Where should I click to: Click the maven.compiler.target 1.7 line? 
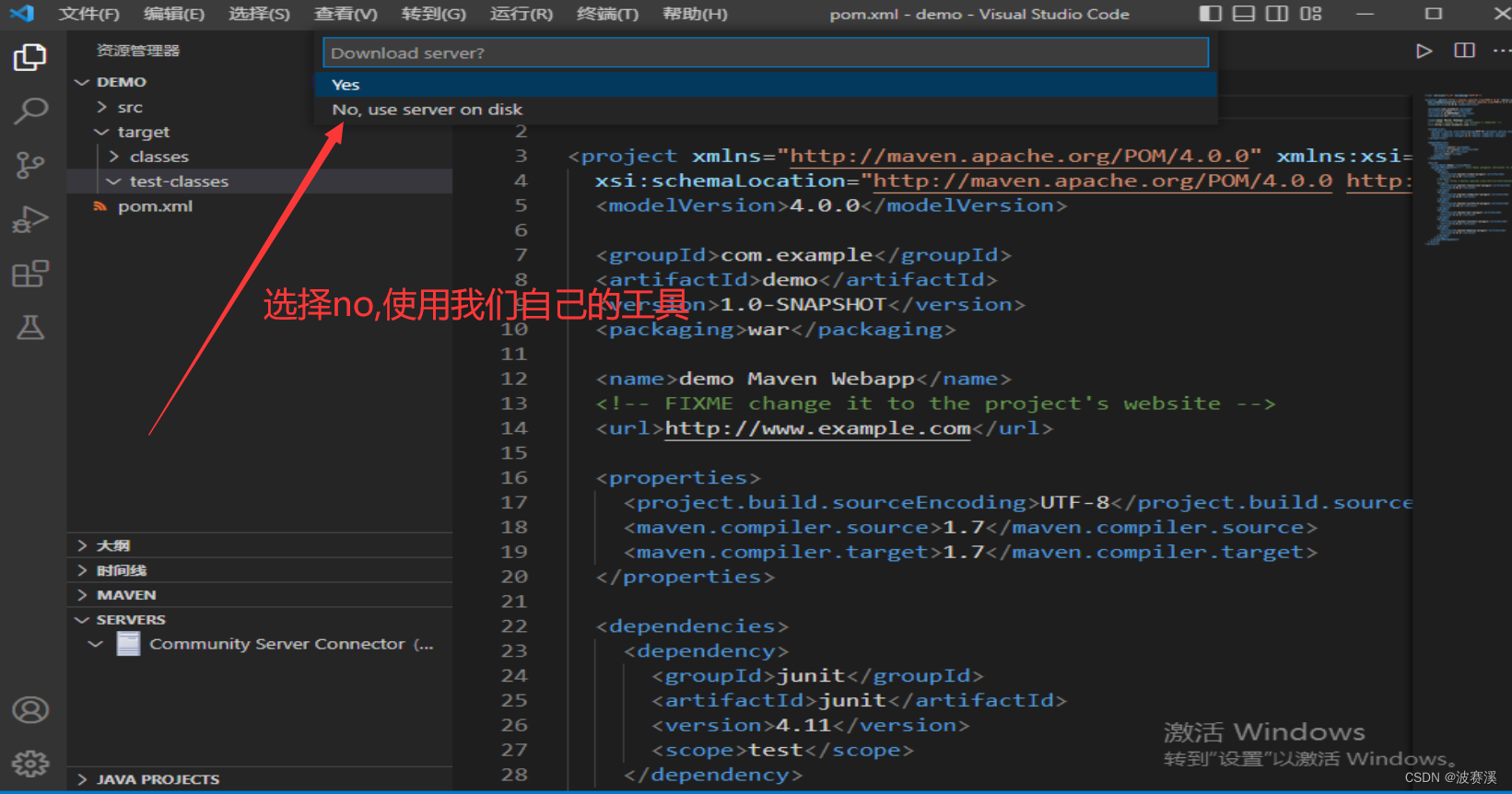970,553
